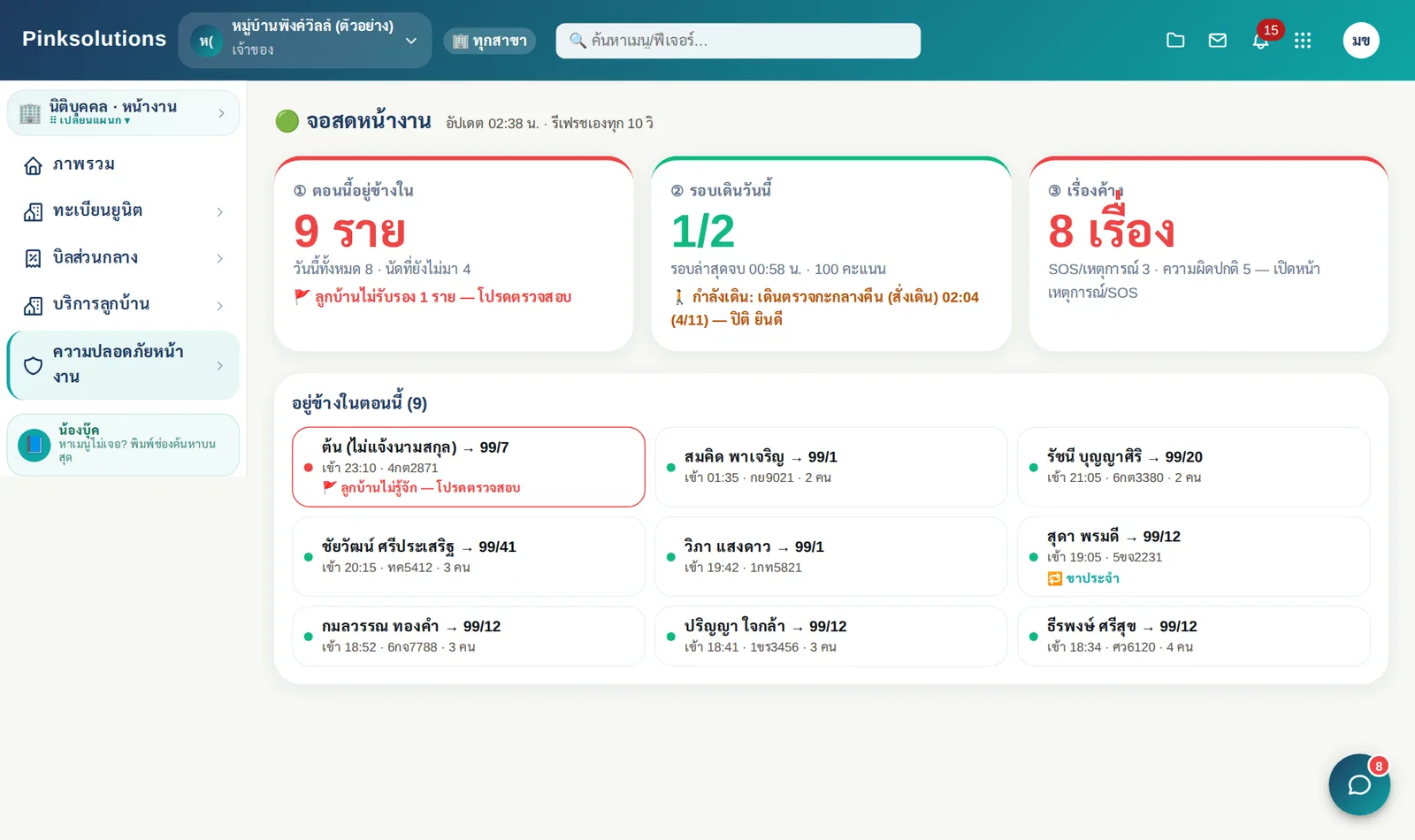Viewport: 1415px width, 840px height.
Task: Open the เปลี่ยนแผนก department switcher
Action: 90,121
